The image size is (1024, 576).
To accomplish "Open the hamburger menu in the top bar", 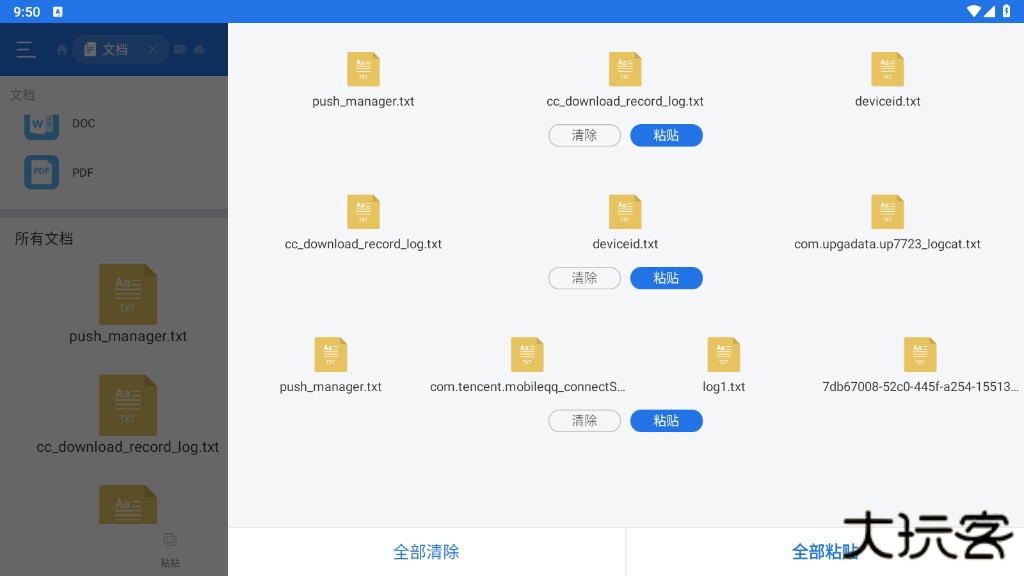I will 25,50.
